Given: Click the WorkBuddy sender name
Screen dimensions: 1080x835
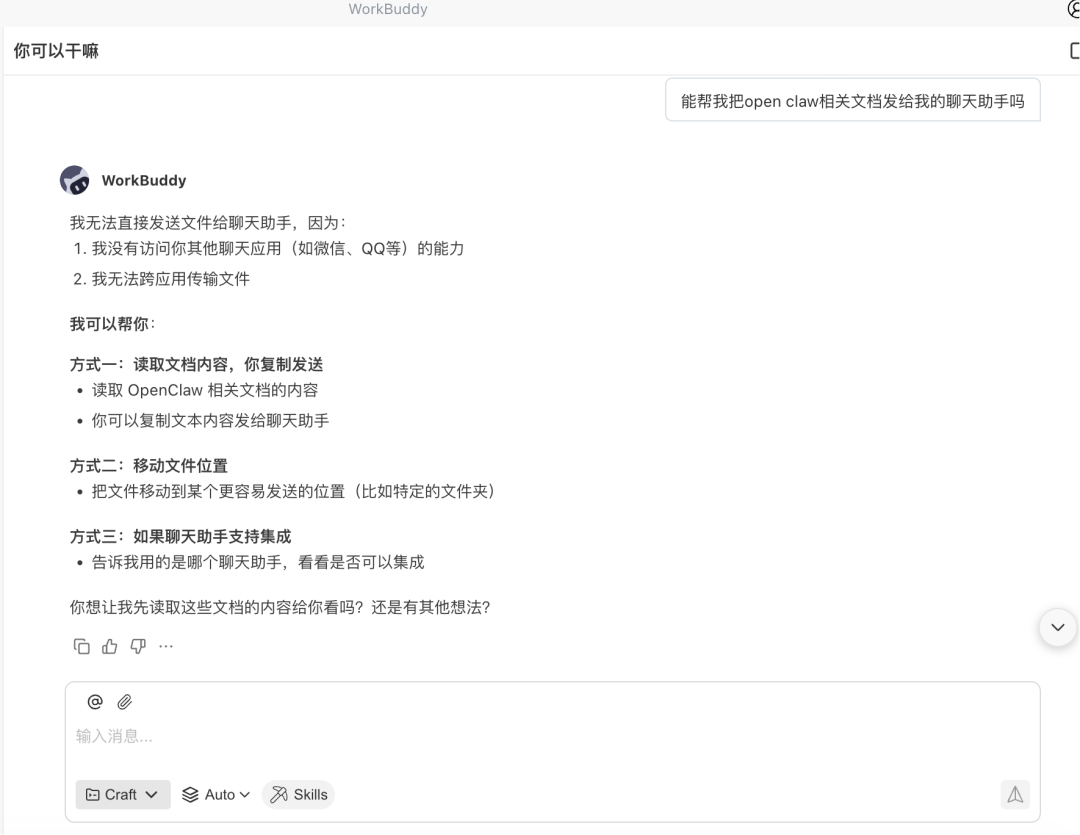Looking at the screenshot, I should [144, 181].
